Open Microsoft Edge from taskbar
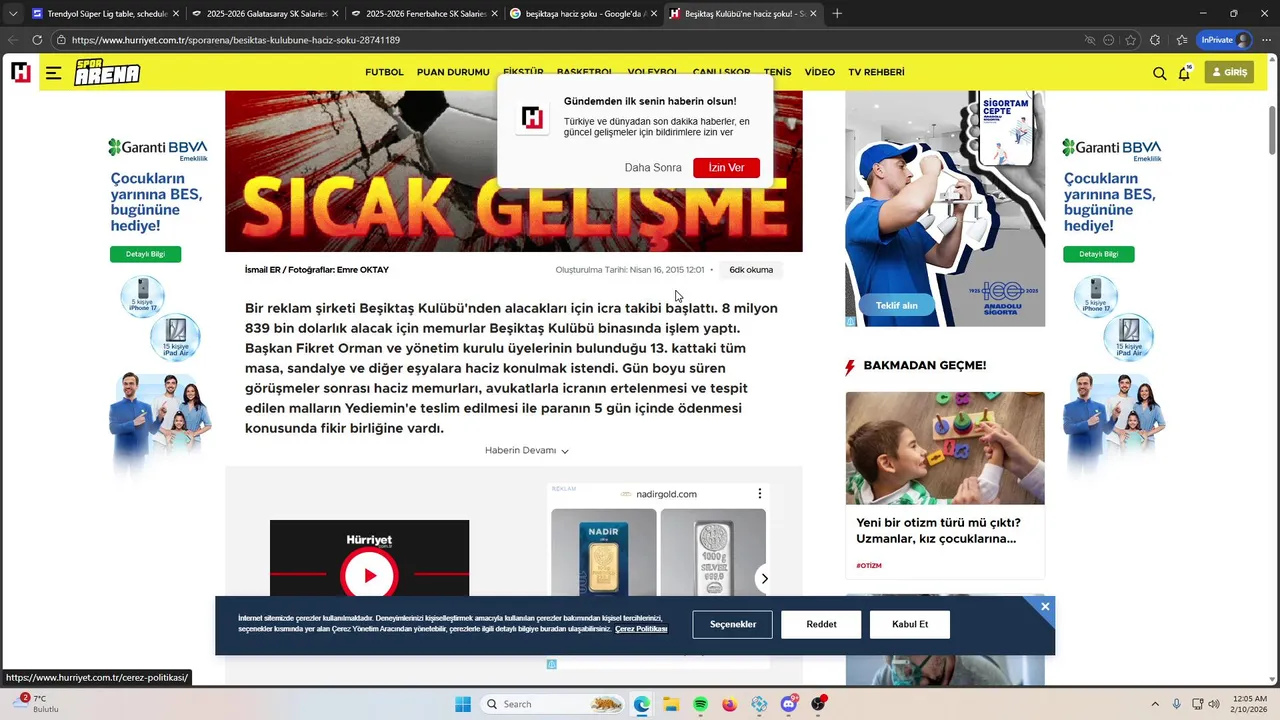Image resolution: width=1280 pixels, height=720 pixels. pos(642,704)
